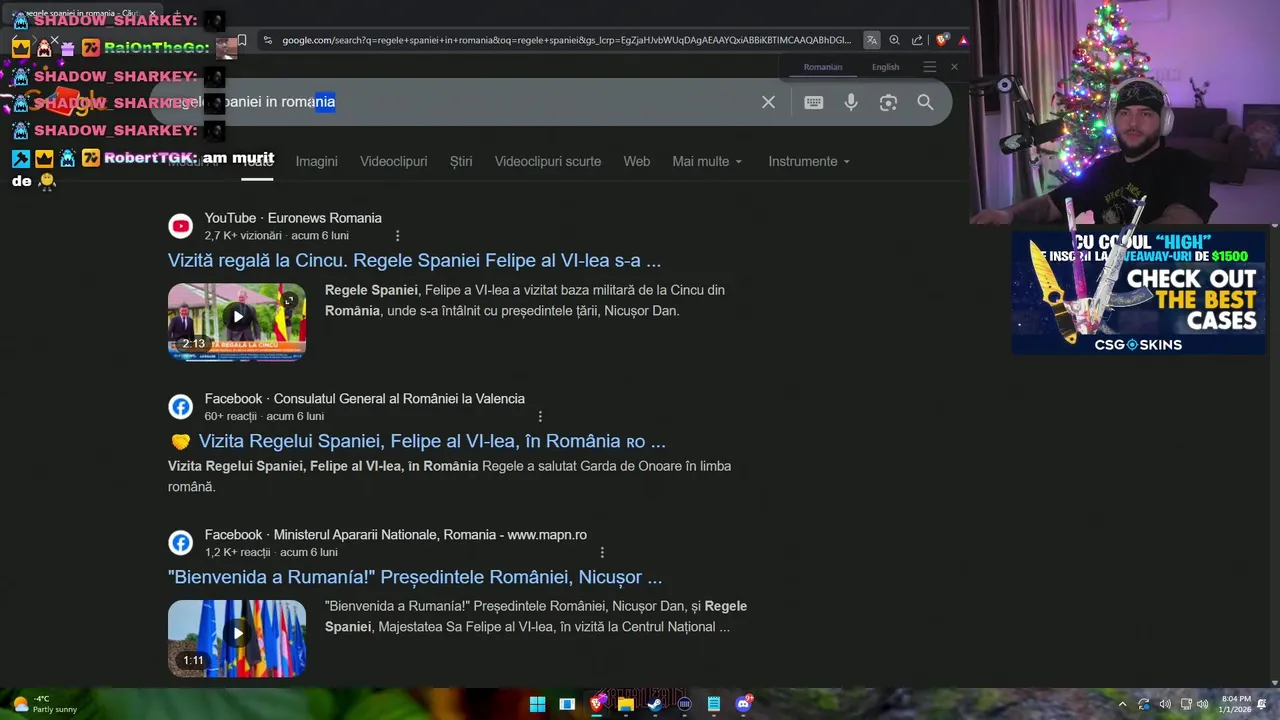
Task: Play the 1:11 flags video thumbnail
Action: click(237, 638)
